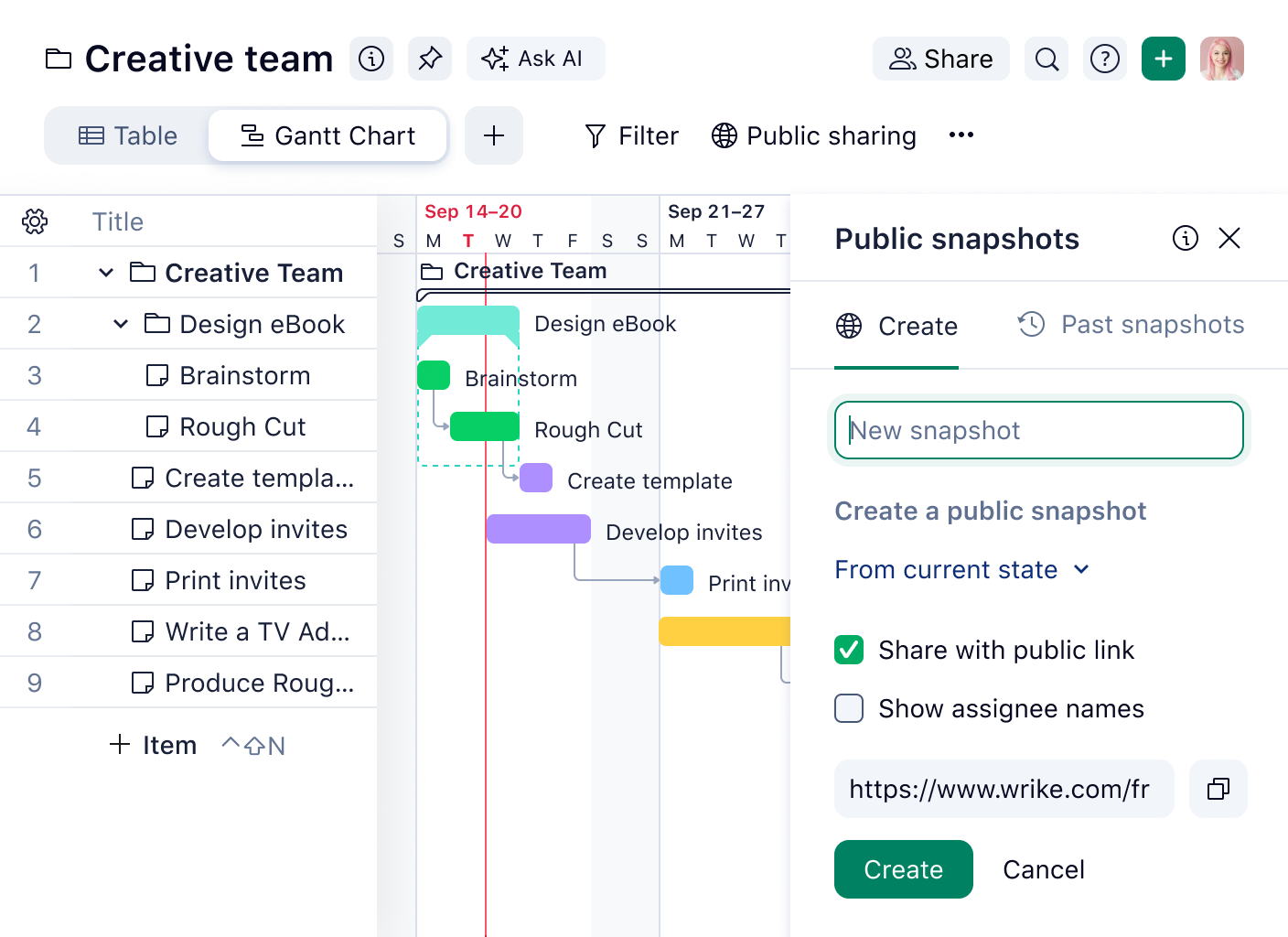
Task: Uncheck Share with public link
Action: pos(848,650)
